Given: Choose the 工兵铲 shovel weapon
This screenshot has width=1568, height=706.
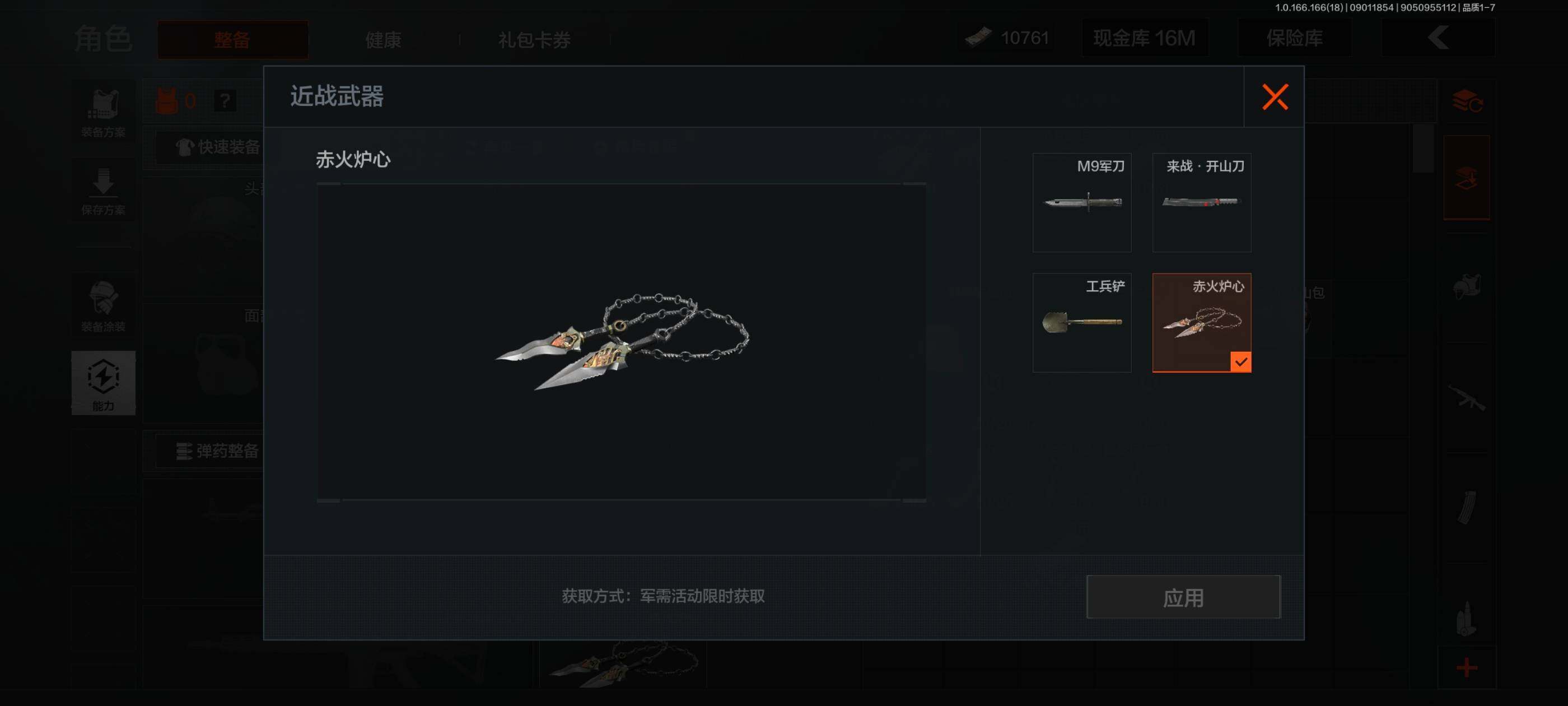Looking at the screenshot, I should coord(1082,322).
